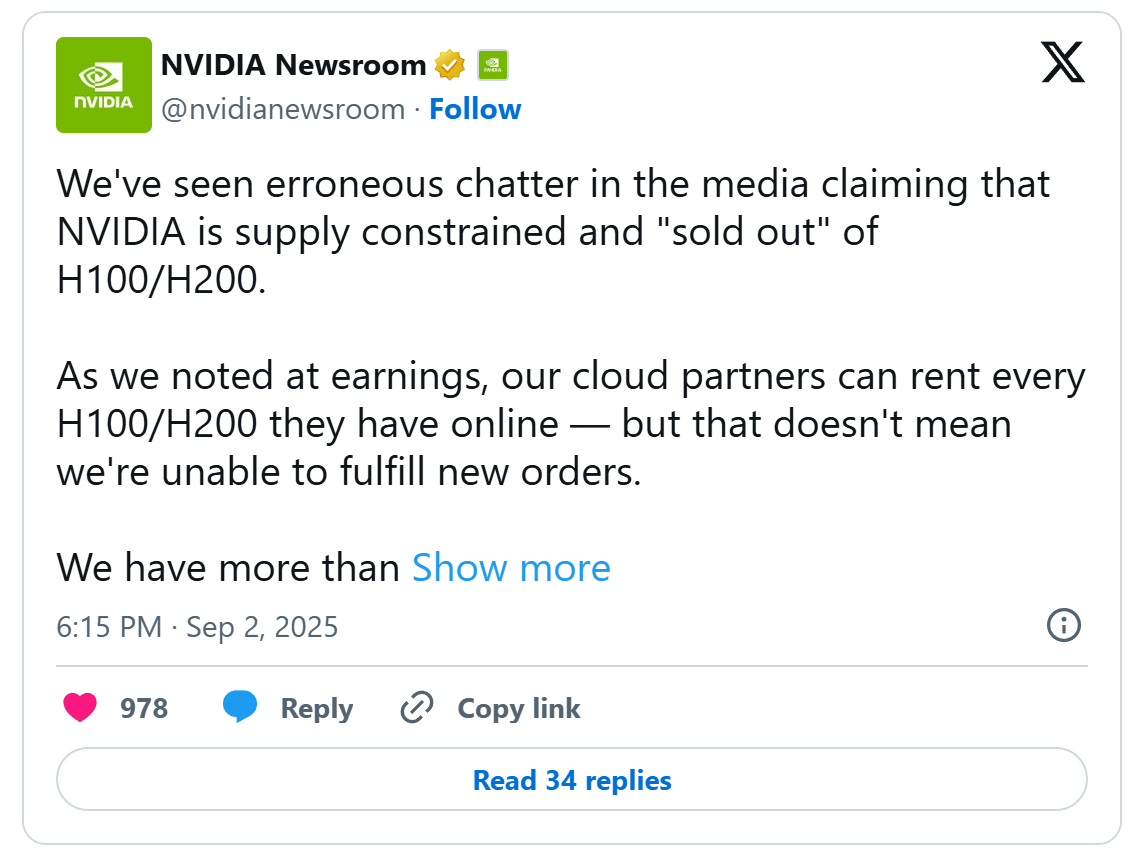Click the small NVIDIA affiliate badge
Image resolution: width=1138 pixels, height=855 pixels.
point(492,66)
